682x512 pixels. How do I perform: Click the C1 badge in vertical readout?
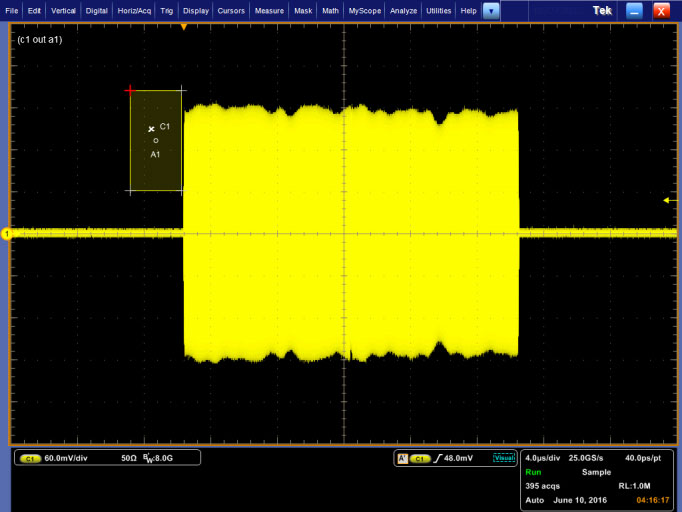pos(30,458)
